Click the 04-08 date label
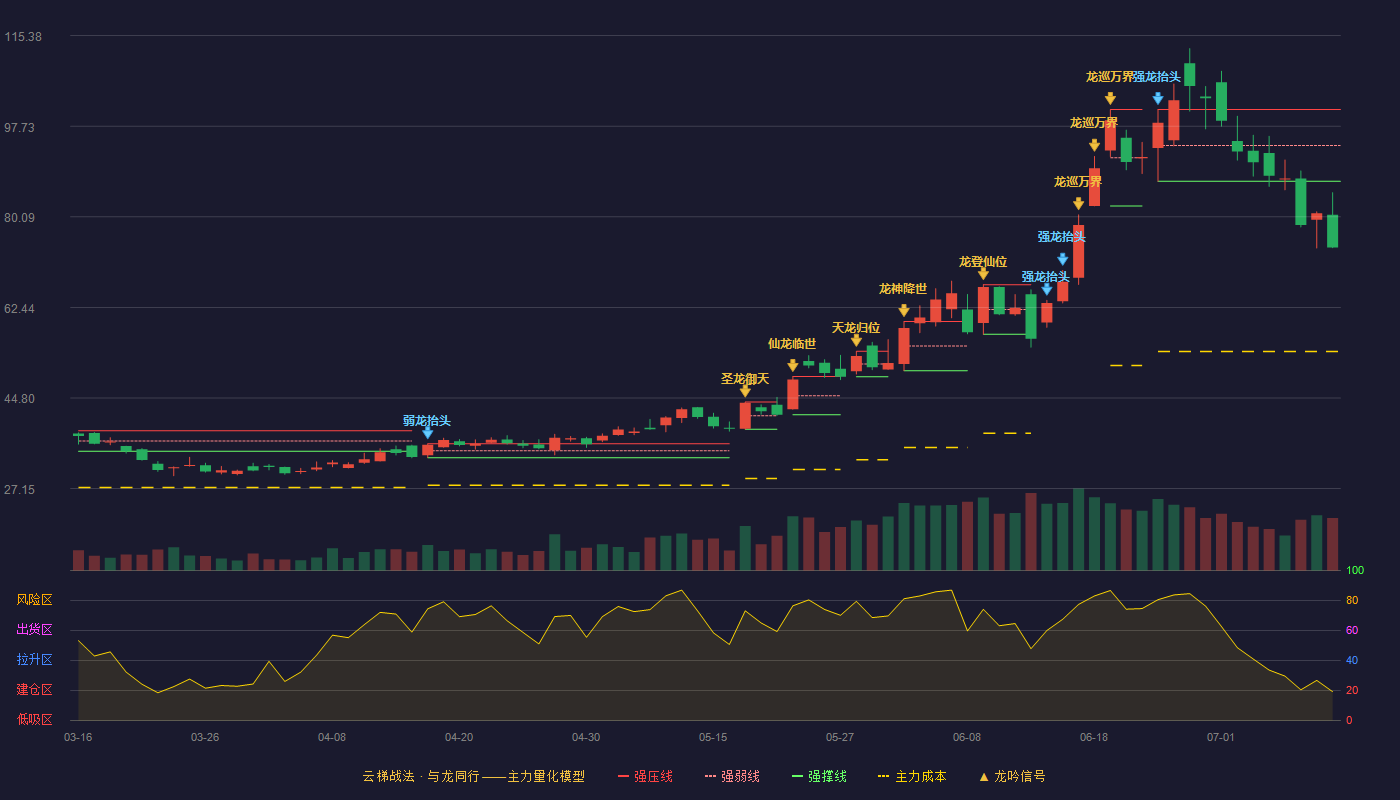The height and width of the screenshot is (800, 1400). pos(332,737)
